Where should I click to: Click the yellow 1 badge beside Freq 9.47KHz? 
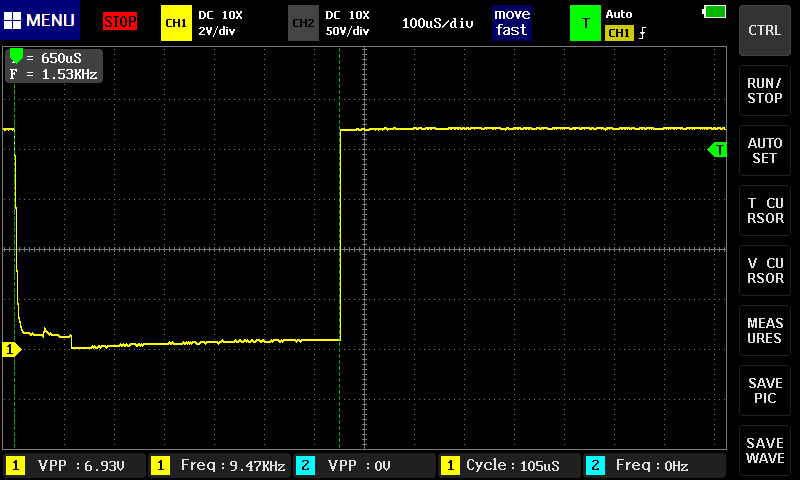coord(160,466)
